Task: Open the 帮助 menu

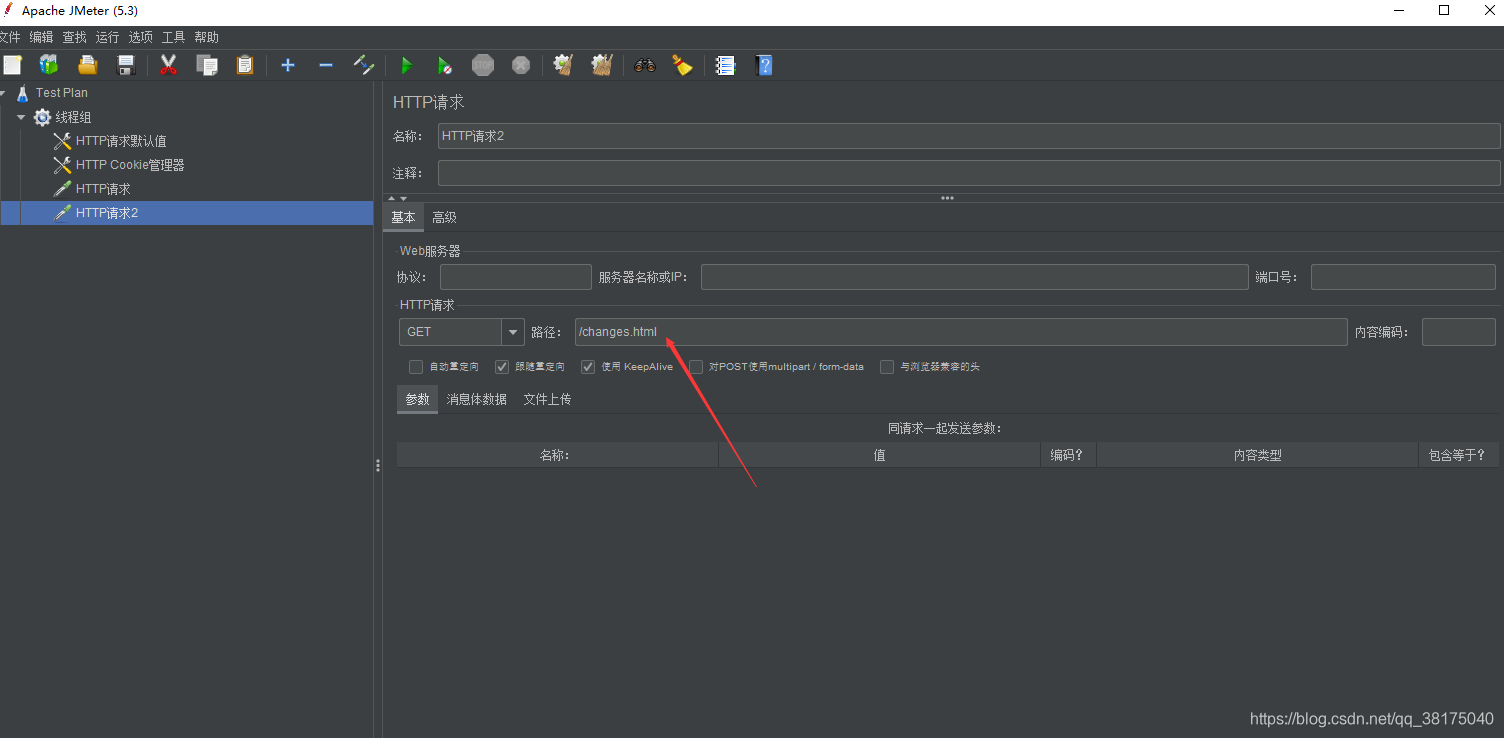Action: tap(206, 37)
